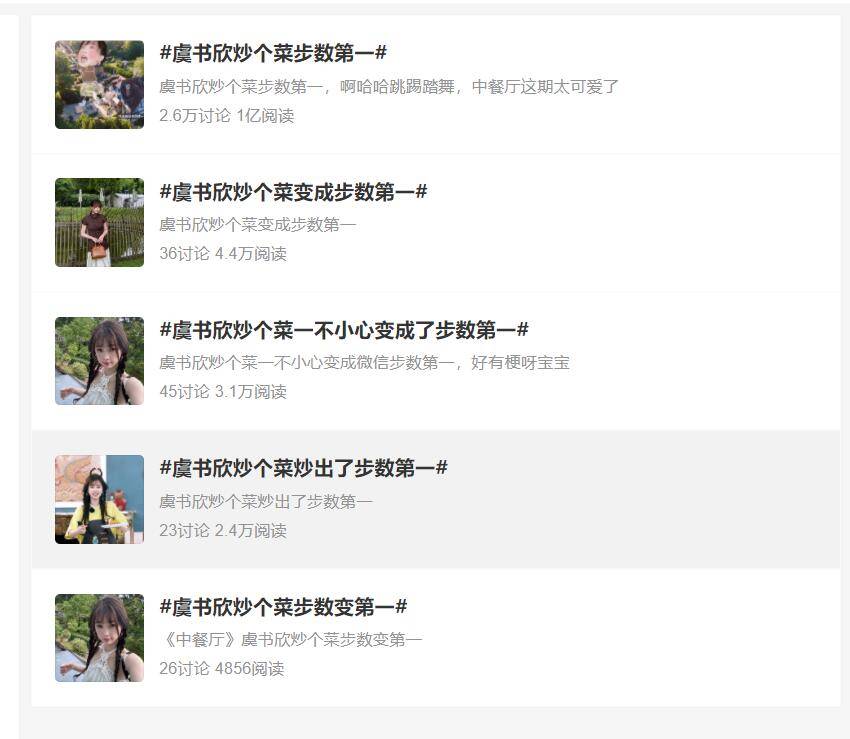Open thumbnail of the 一不小心变成了步数第一 topic

click(100, 361)
